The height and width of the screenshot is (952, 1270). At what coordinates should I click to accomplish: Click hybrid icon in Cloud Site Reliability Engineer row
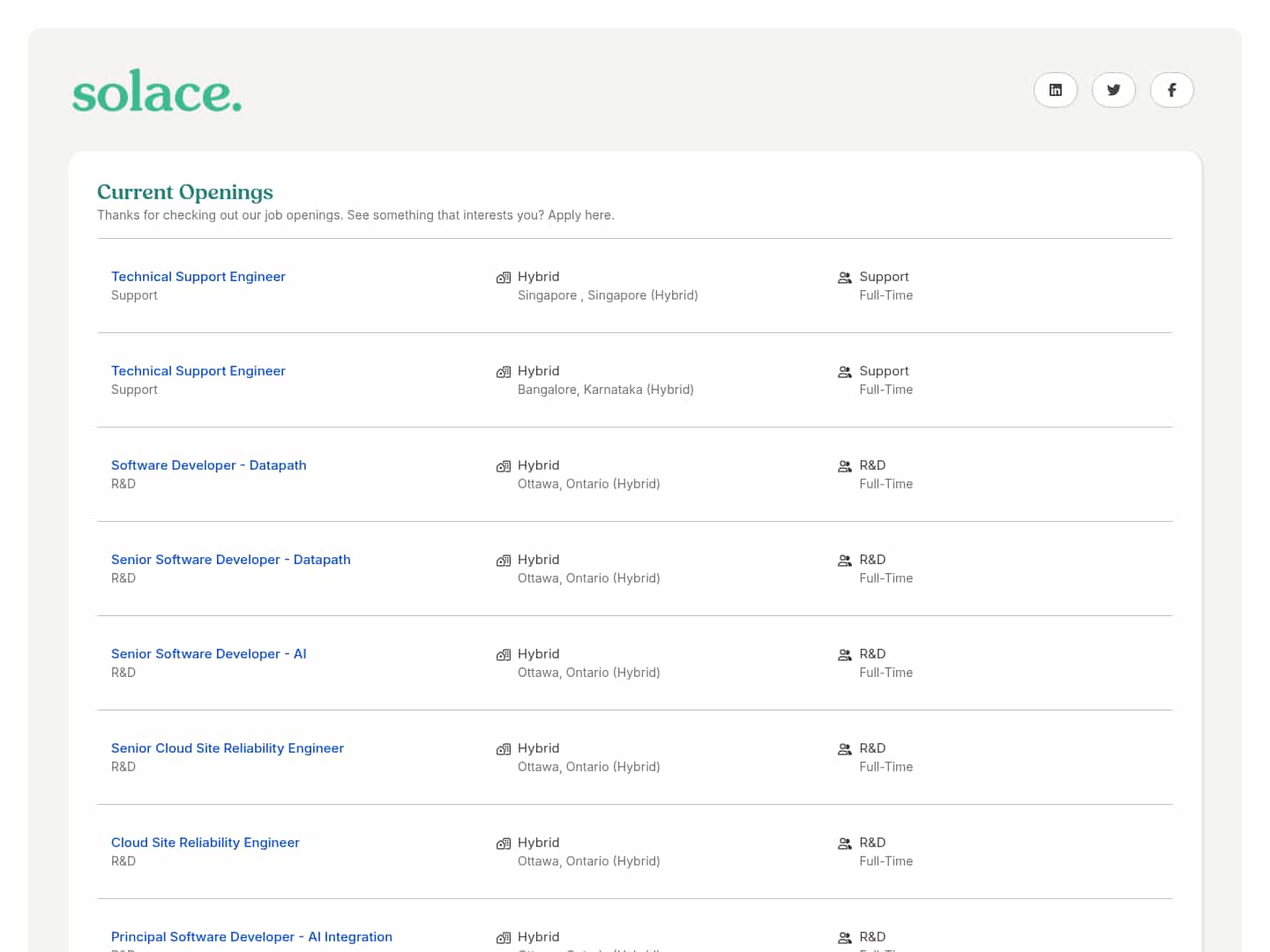[x=504, y=844]
